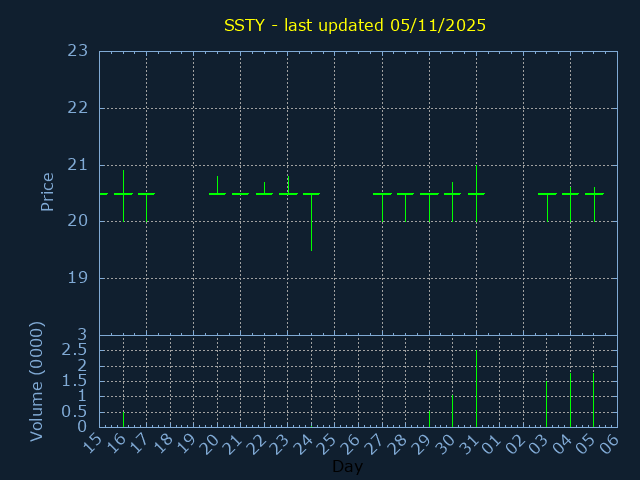The height and width of the screenshot is (480, 640).
Task: Select the day 31 price candlestick
Action: 476,194
